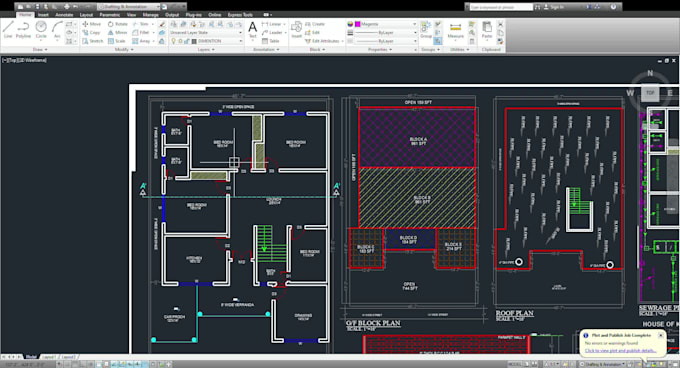Screen dimensions: 680x368
Task: Toggle the layer lightbulb on/off icon
Action: tap(173, 41)
